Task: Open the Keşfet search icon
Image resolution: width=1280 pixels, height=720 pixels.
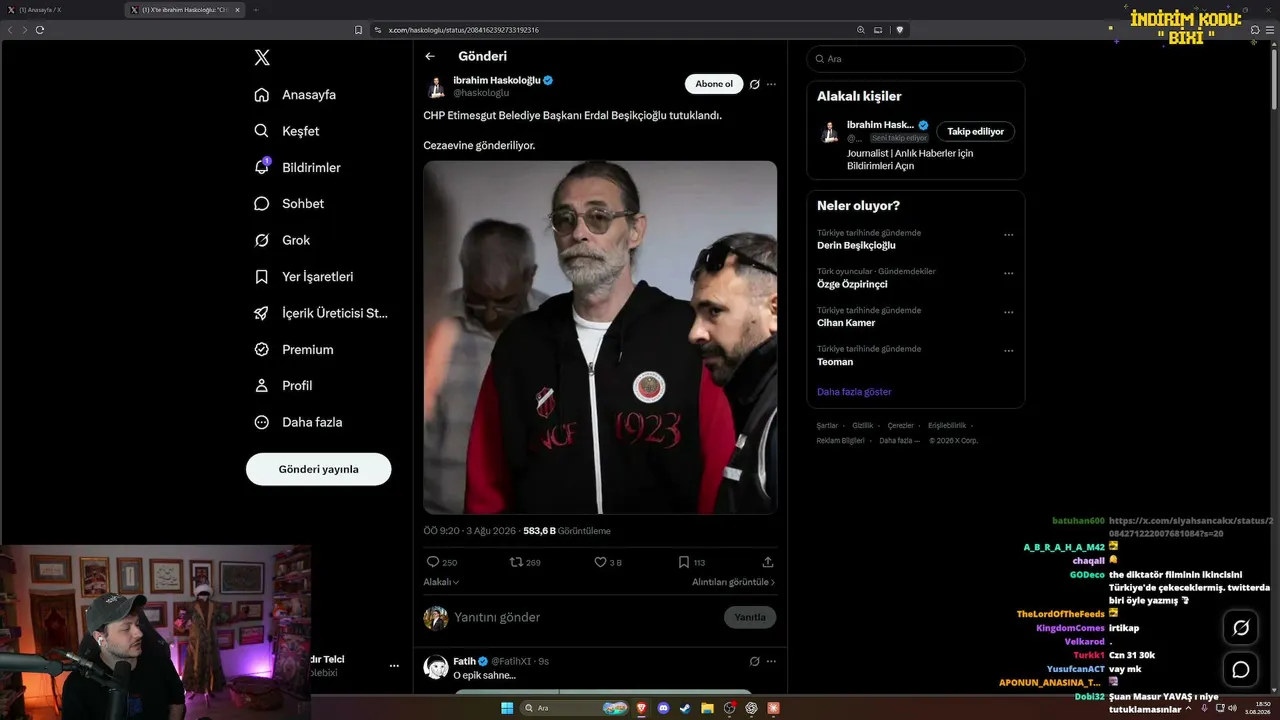Action: point(262,131)
